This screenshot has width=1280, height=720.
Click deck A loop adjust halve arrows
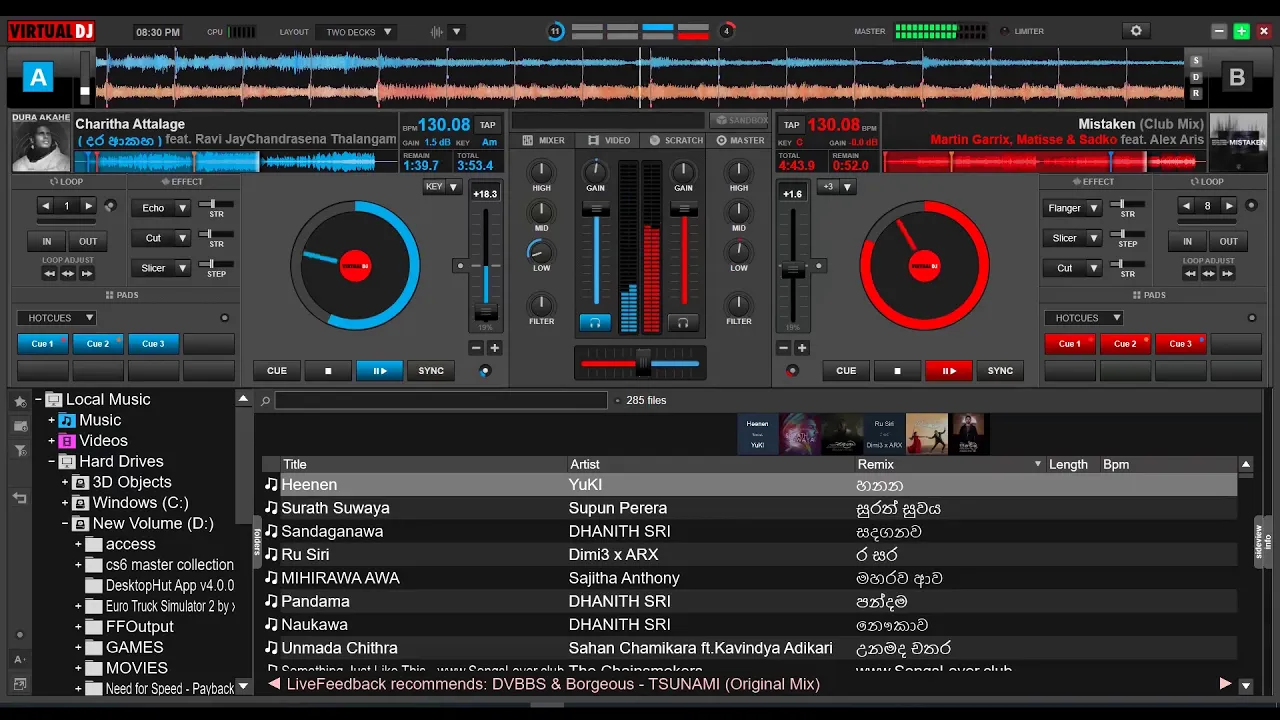(x=49, y=273)
